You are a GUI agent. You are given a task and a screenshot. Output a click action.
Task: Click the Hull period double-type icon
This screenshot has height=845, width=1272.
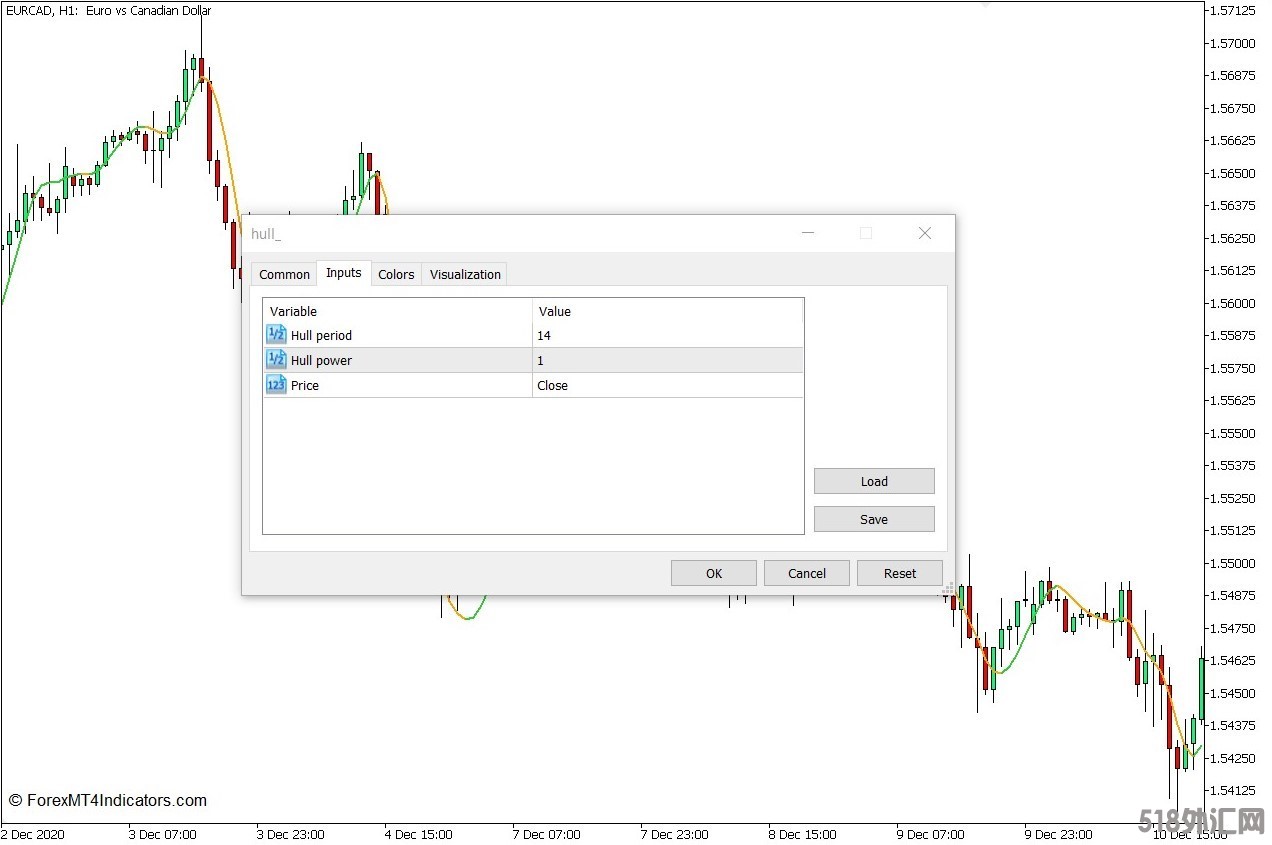(x=276, y=335)
